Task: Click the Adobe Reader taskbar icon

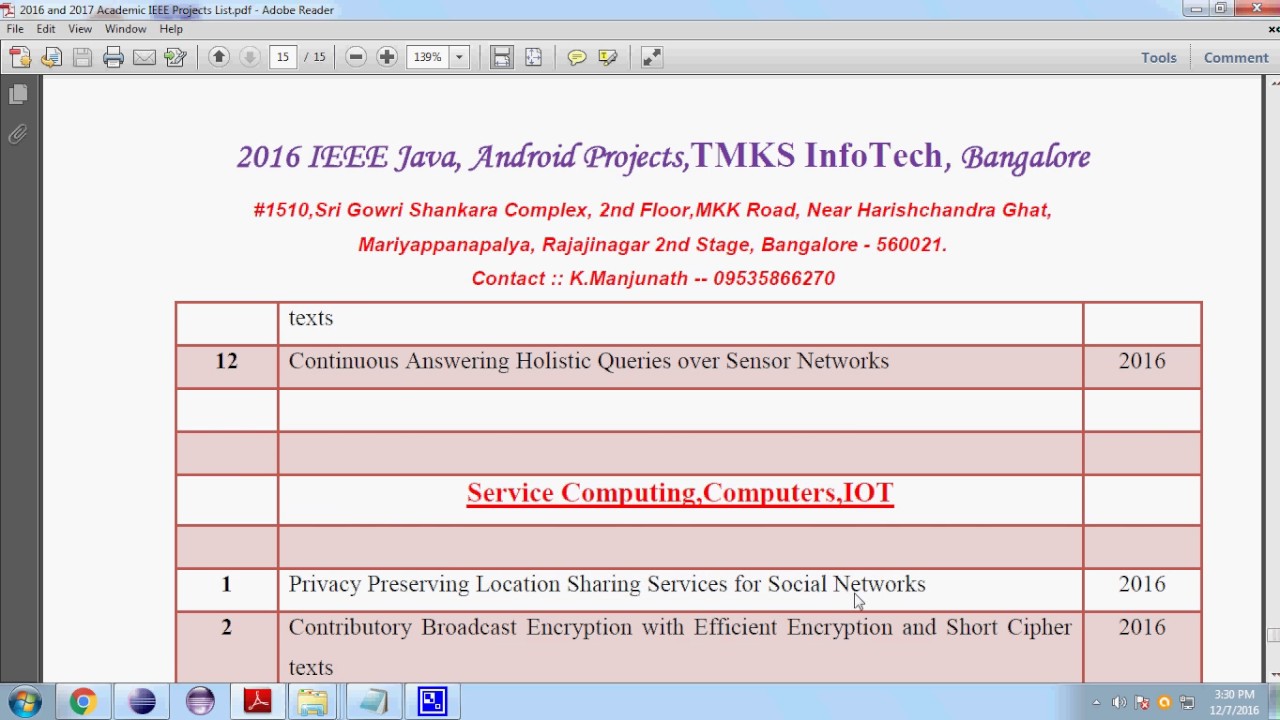Action: pos(257,702)
